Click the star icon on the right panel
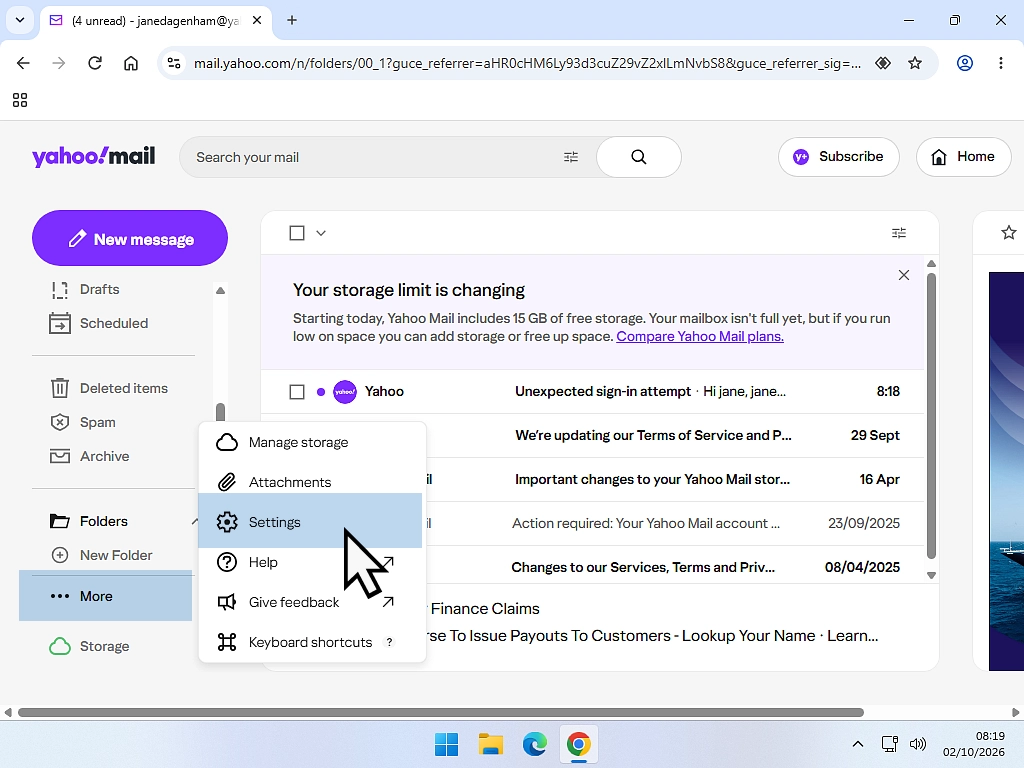This screenshot has height=768, width=1024. coord(1008,232)
